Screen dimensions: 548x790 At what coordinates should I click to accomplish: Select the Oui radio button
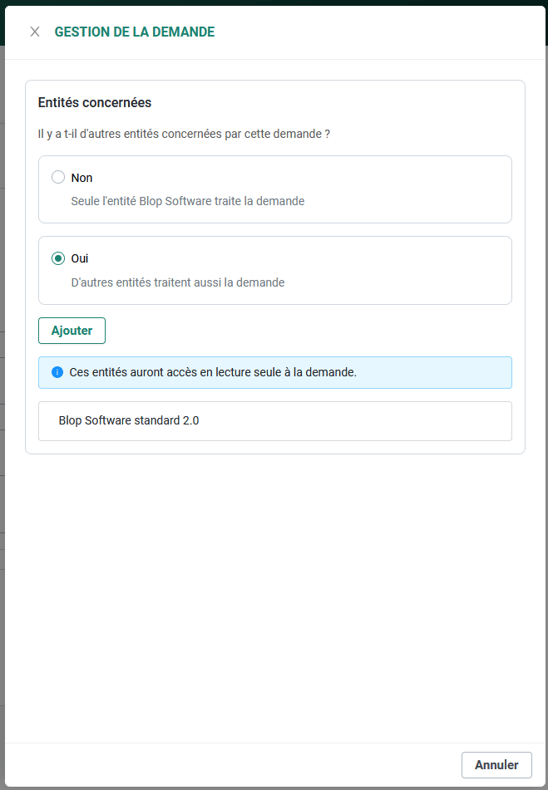(x=58, y=258)
